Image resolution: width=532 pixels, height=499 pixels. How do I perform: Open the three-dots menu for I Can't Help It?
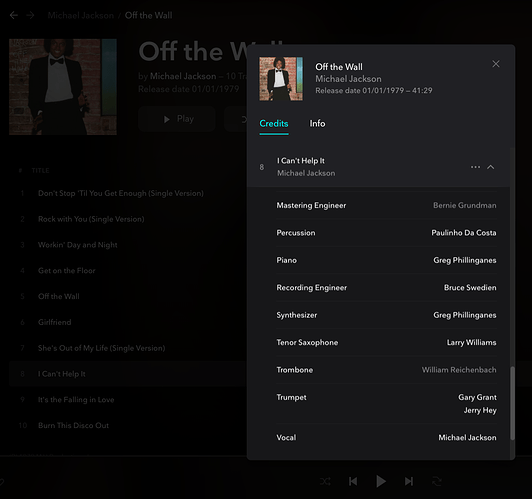[x=475, y=167]
